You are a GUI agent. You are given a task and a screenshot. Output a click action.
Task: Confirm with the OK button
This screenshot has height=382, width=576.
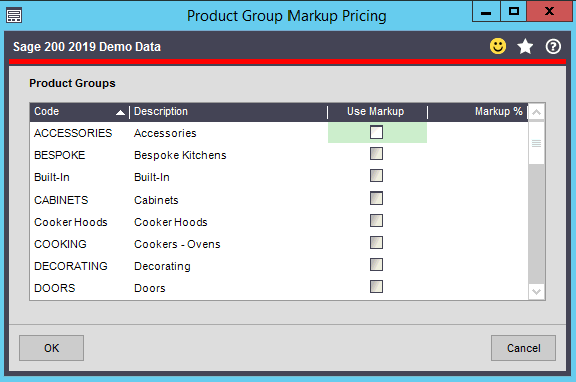tap(51, 348)
